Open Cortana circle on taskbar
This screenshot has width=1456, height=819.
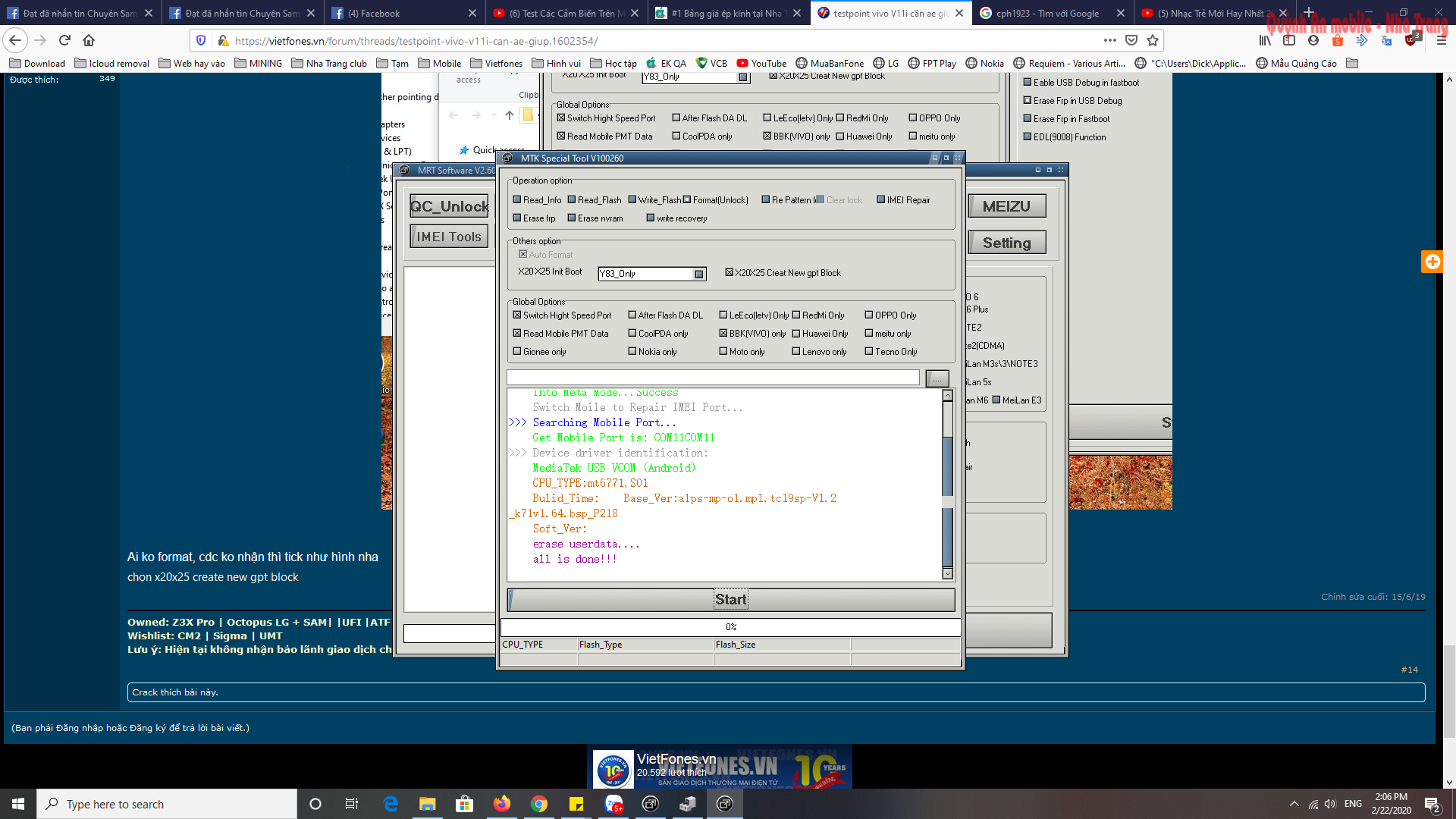click(x=315, y=804)
